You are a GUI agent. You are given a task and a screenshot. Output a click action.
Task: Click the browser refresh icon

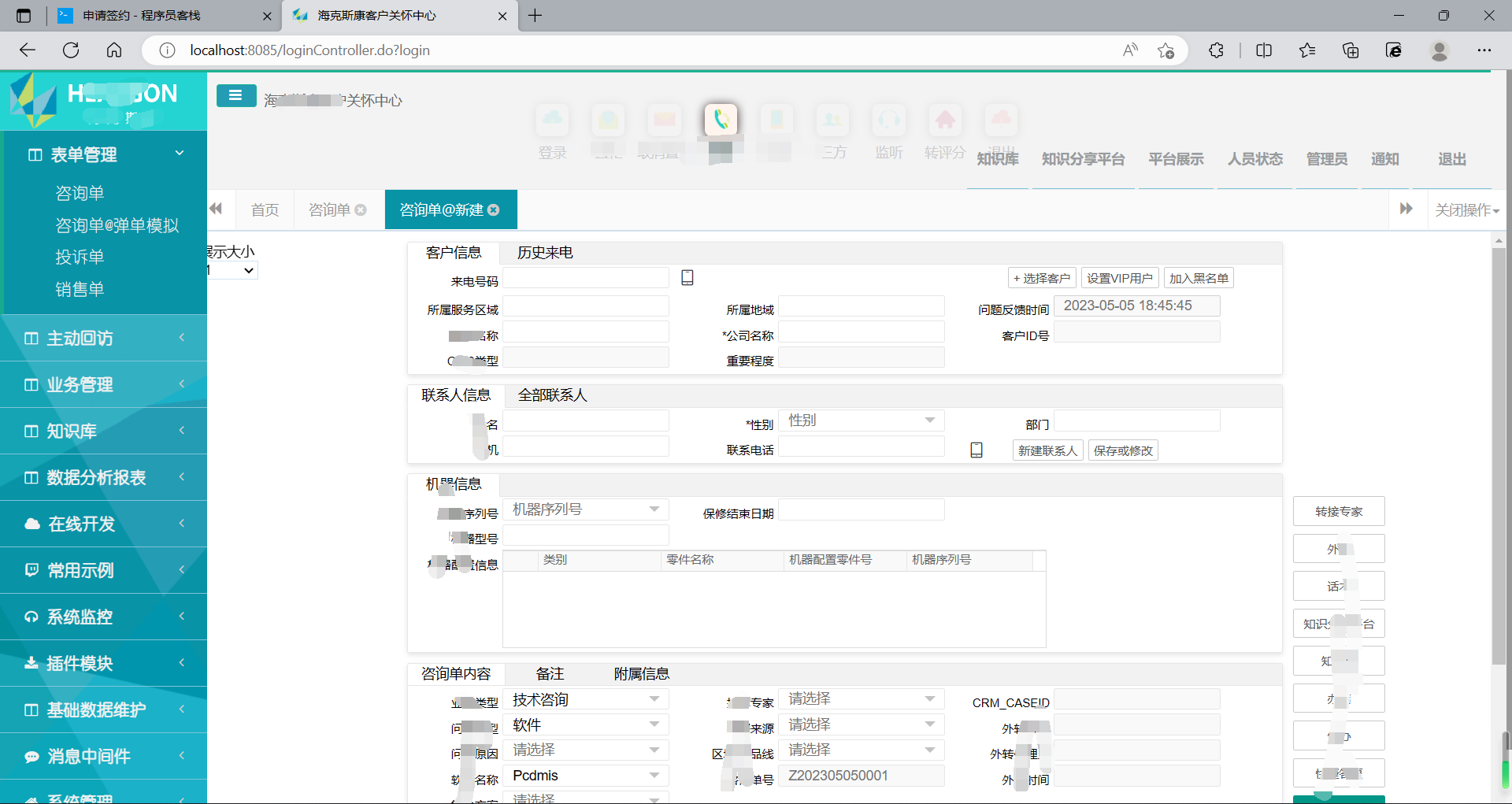tap(71, 50)
